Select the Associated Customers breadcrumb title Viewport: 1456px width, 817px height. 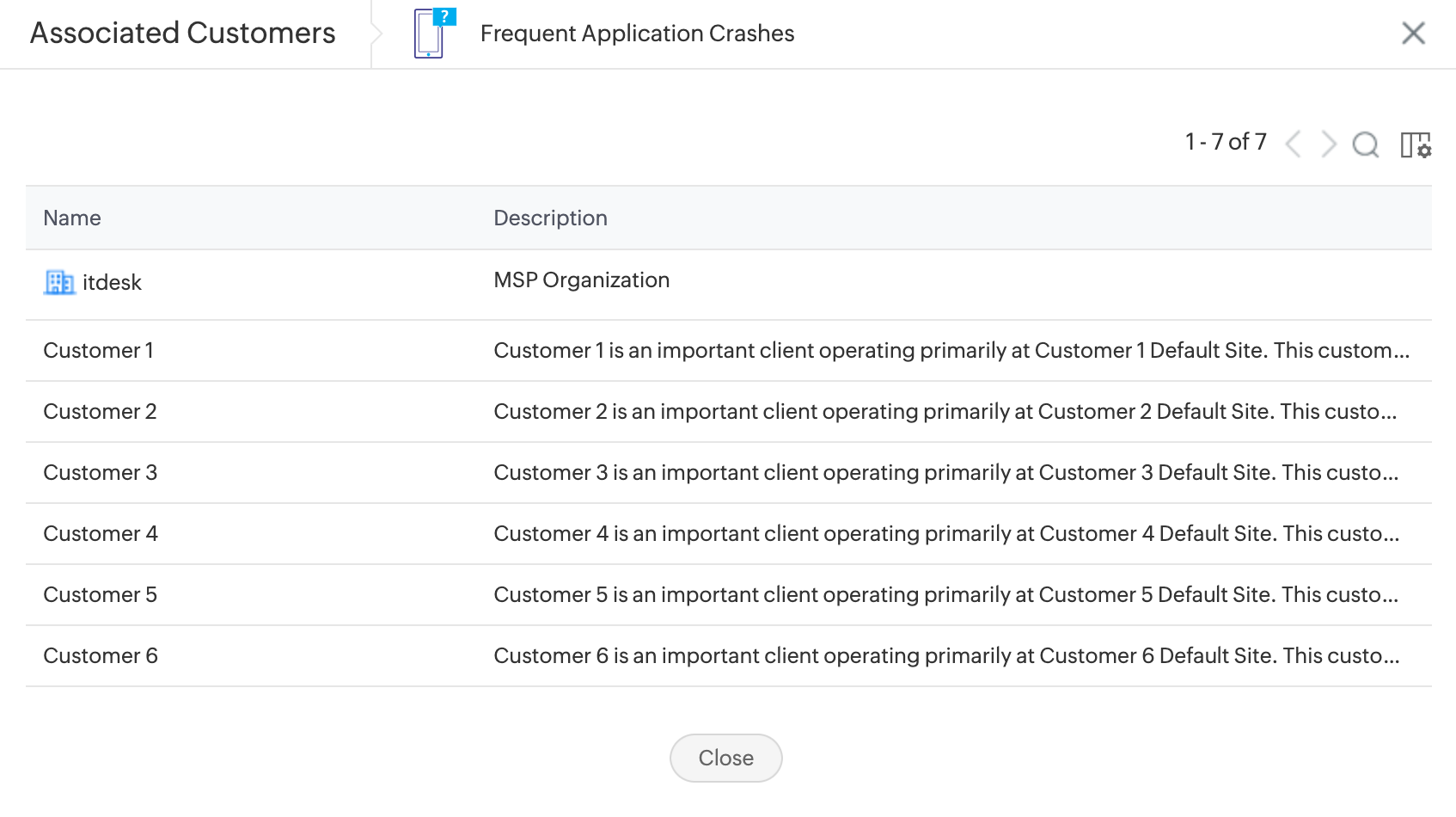click(182, 34)
